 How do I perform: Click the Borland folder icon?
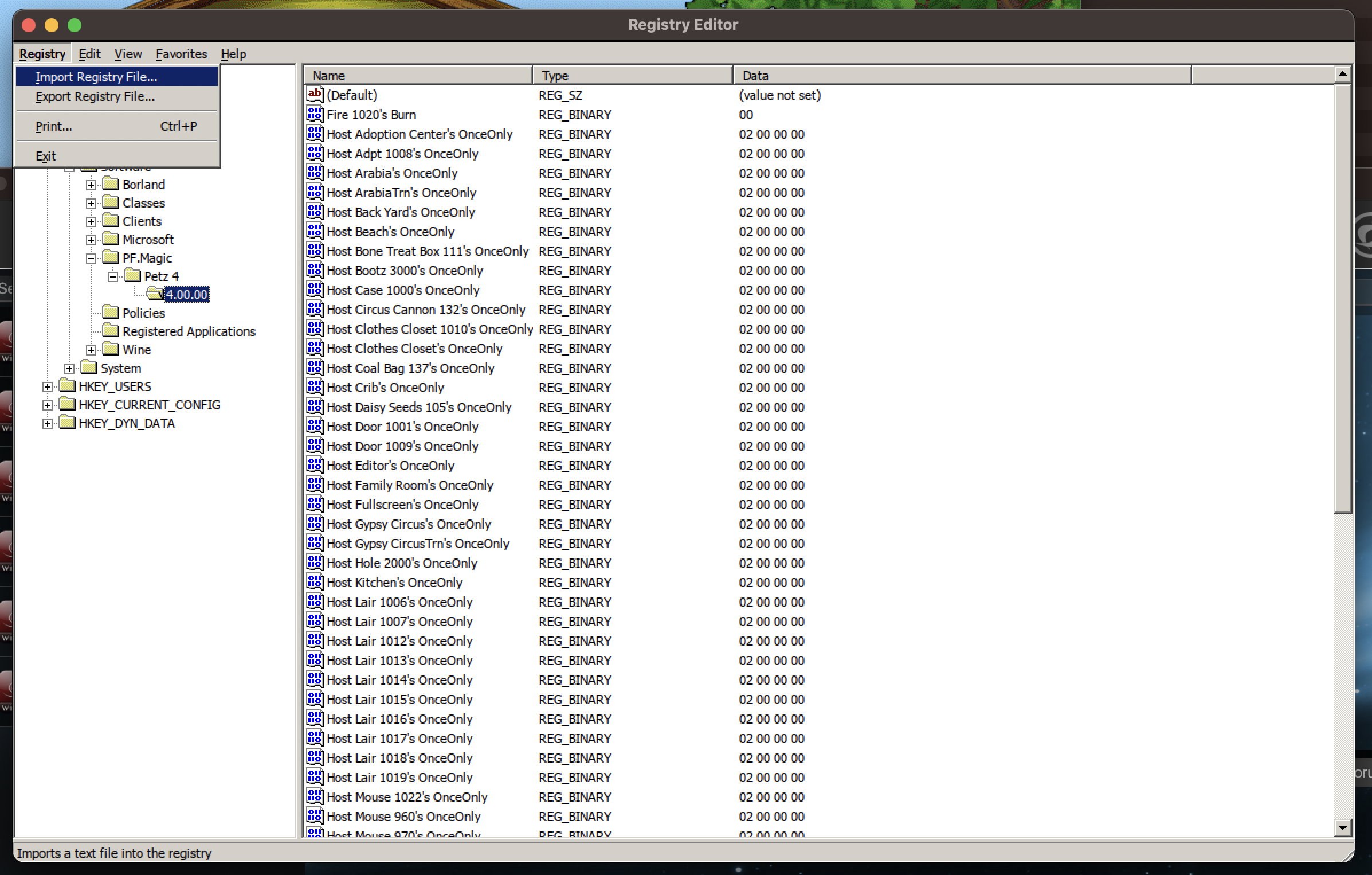pyautogui.click(x=111, y=184)
